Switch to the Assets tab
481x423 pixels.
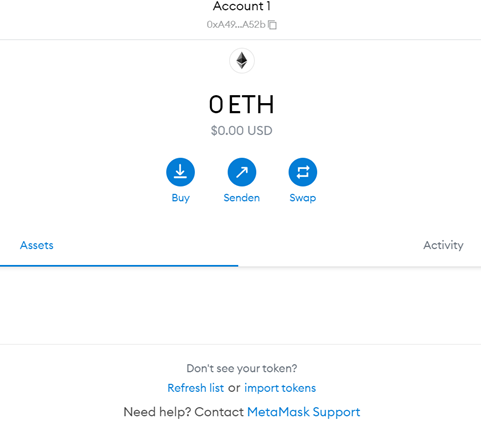pos(37,245)
